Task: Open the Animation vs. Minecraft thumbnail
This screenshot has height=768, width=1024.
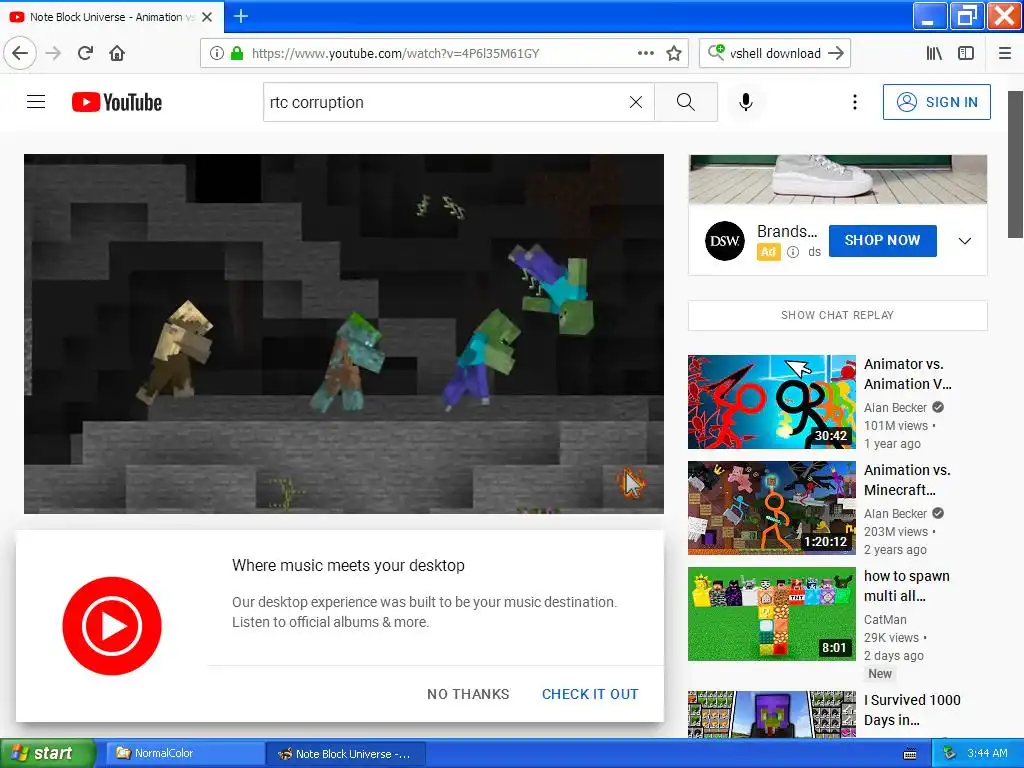Action: (x=771, y=508)
